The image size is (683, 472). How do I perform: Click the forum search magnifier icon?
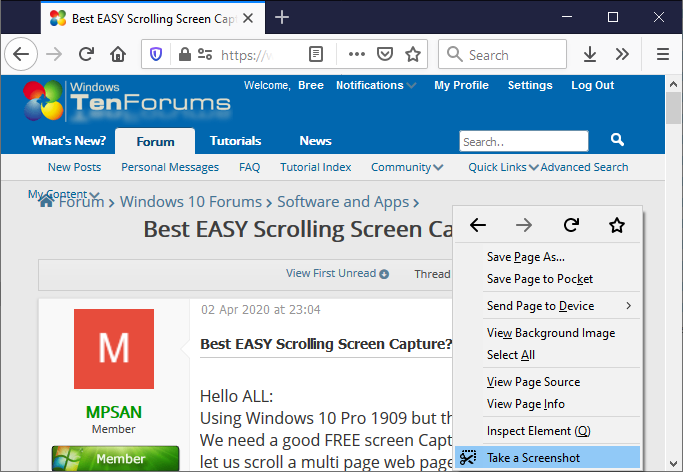tap(617, 140)
